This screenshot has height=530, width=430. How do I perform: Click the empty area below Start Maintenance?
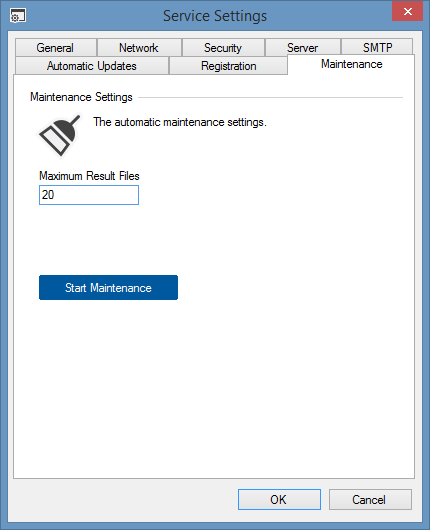click(x=214, y=389)
